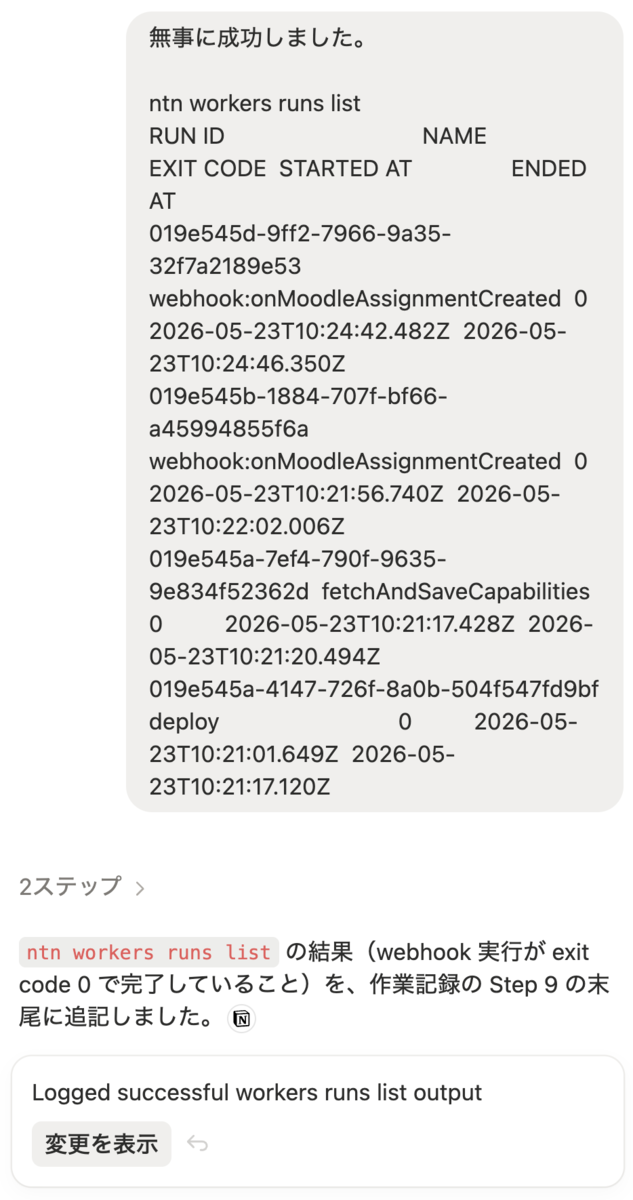Click the deploy run name text

click(x=184, y=722)
